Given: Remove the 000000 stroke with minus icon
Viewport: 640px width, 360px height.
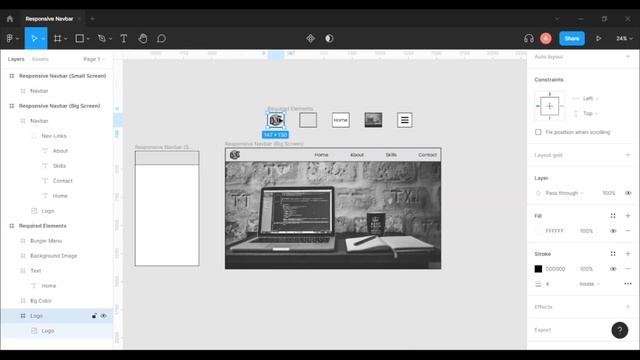Looking at the screenshot, I should coord(628,269).
